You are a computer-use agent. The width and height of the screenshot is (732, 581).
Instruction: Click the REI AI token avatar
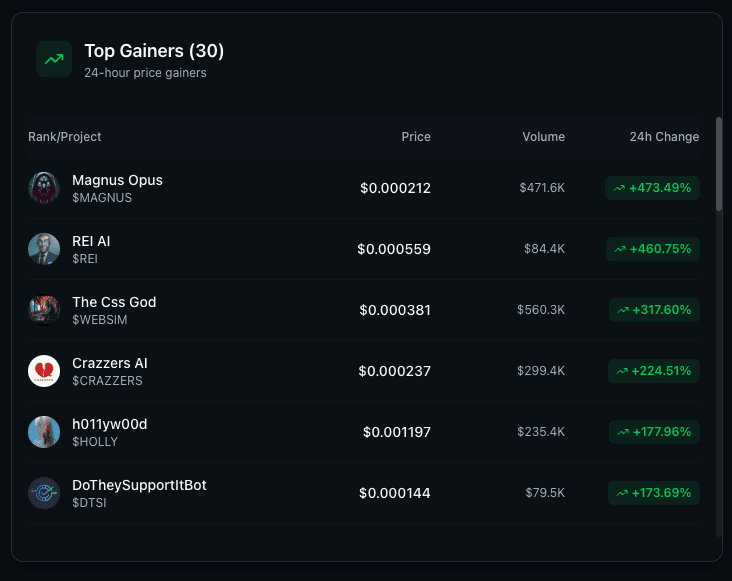(x=44, y=249)
